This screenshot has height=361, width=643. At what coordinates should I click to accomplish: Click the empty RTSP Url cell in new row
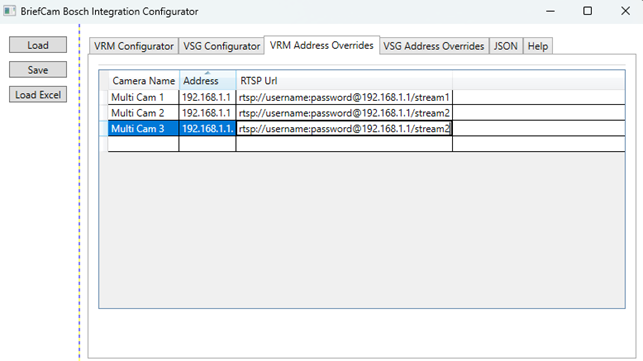(344, 144)
